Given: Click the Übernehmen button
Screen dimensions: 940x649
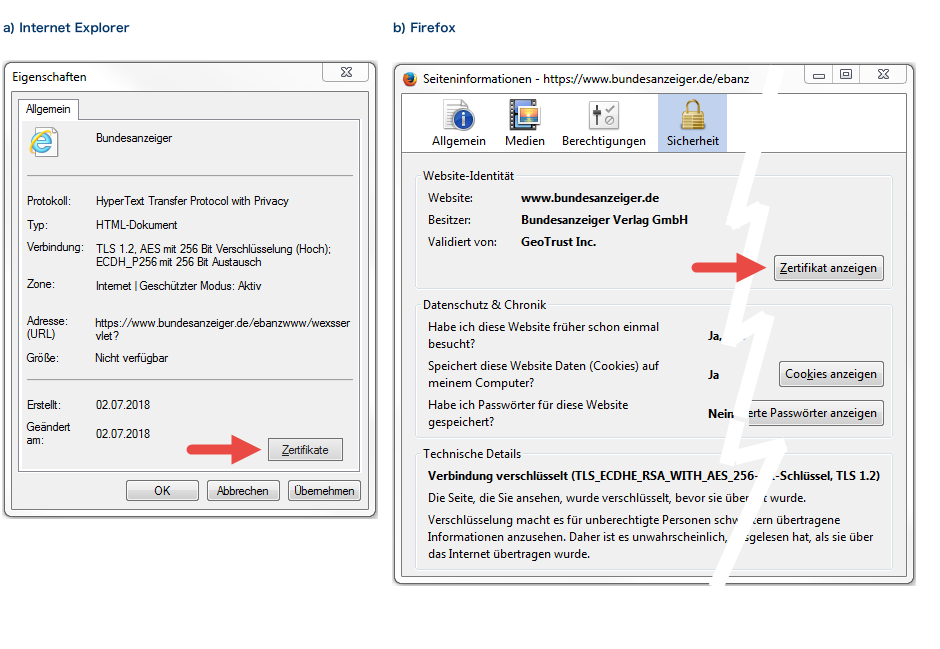Looking at the screenshot, I should [324, 490].
